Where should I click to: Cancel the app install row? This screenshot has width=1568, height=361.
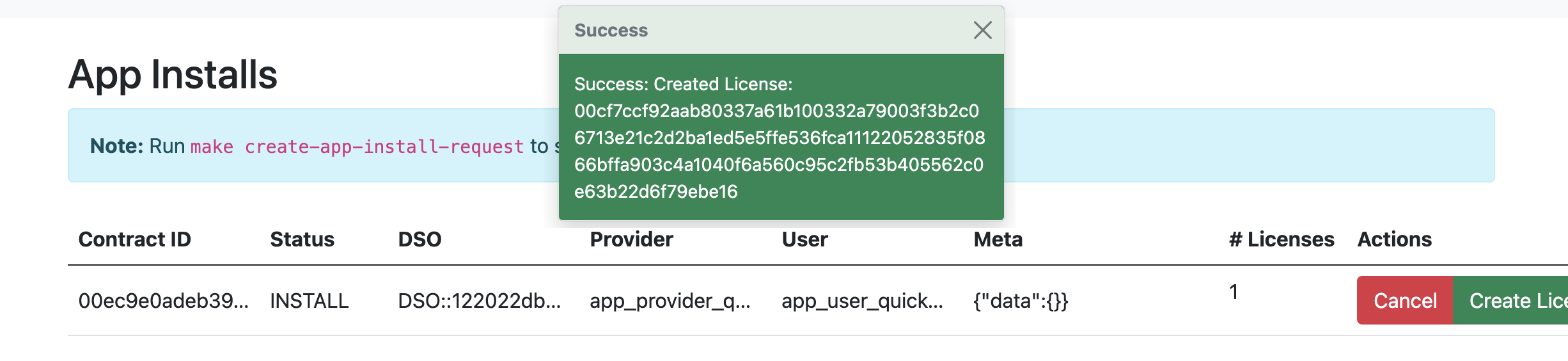pos(1405,300)
